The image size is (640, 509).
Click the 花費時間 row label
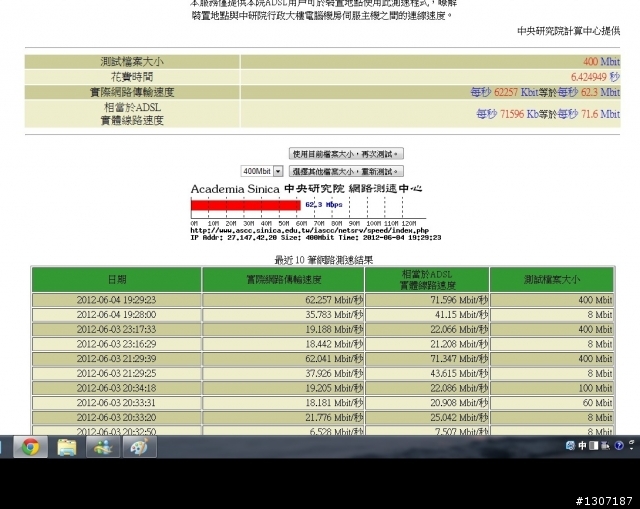(x=132, y=77)
